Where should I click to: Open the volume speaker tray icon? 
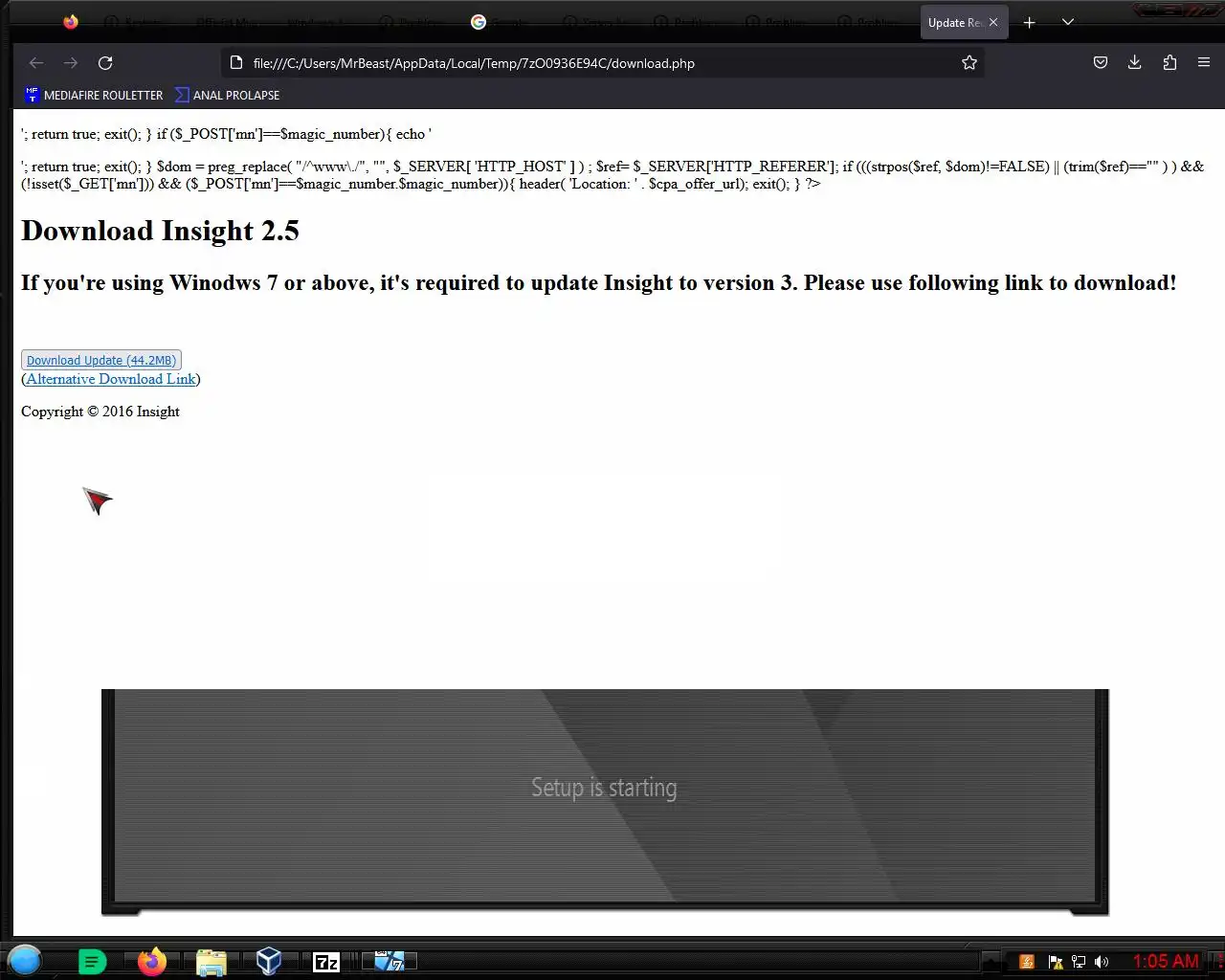click(x=1102, y=962)
